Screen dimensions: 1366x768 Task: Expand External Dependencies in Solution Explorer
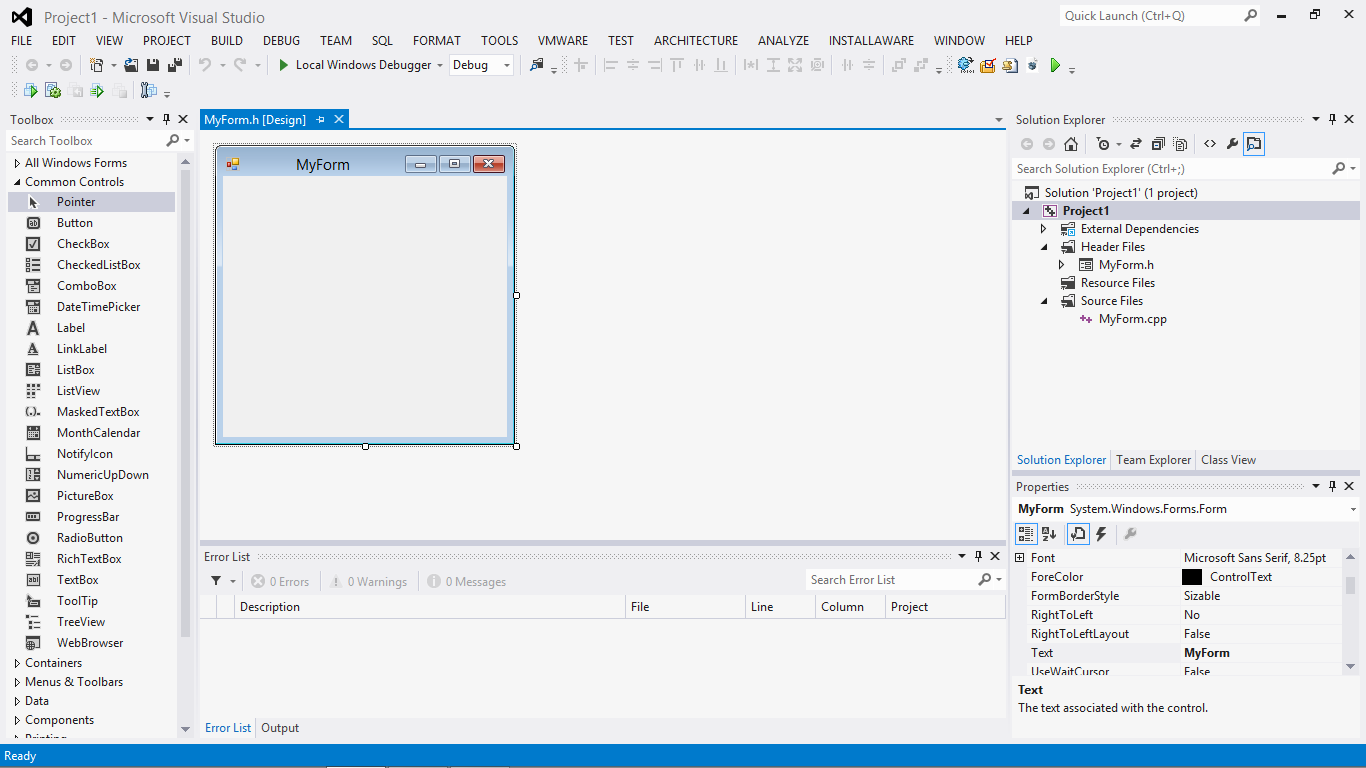(1044, 229)
